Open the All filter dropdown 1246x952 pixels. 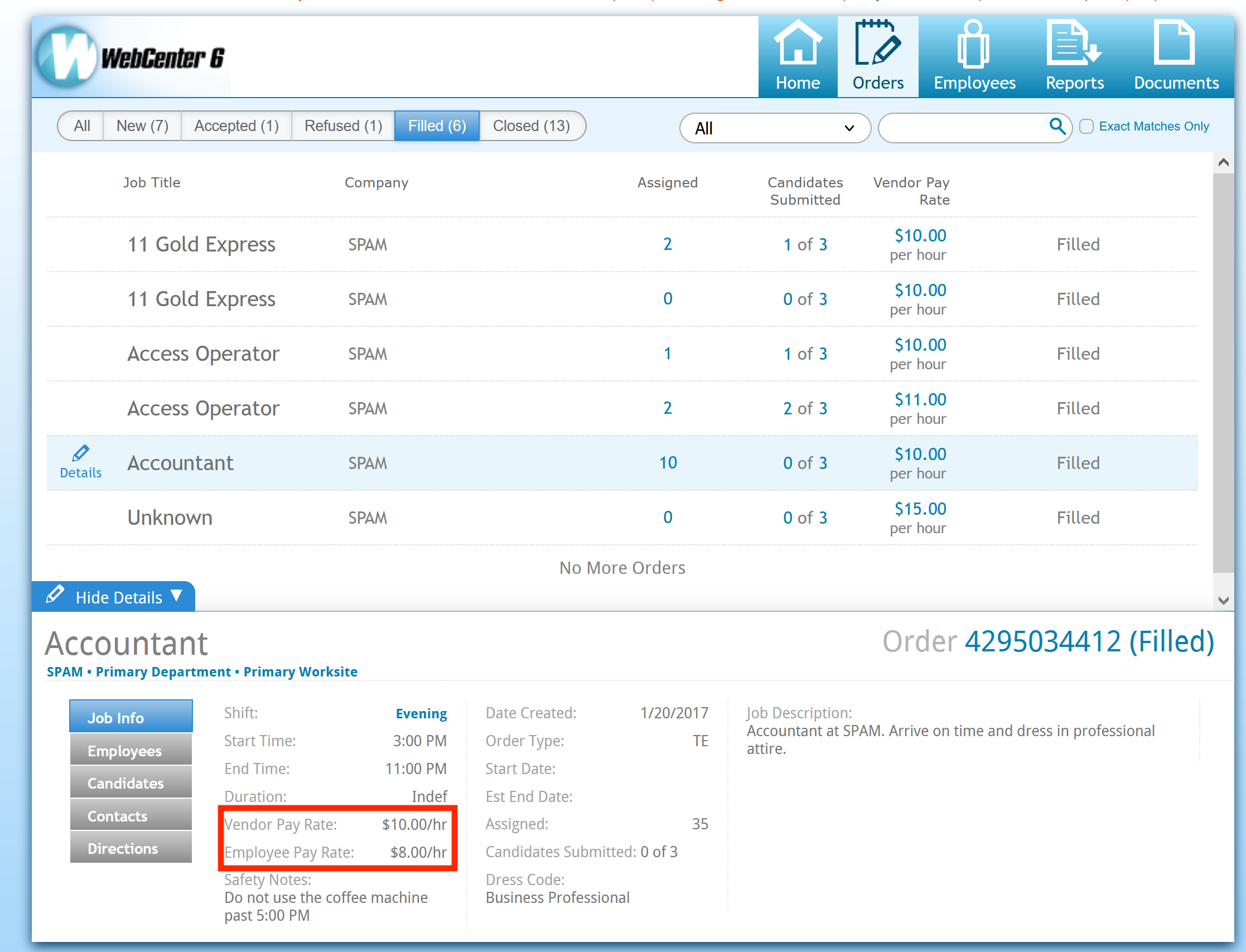(x=774, y=128)
